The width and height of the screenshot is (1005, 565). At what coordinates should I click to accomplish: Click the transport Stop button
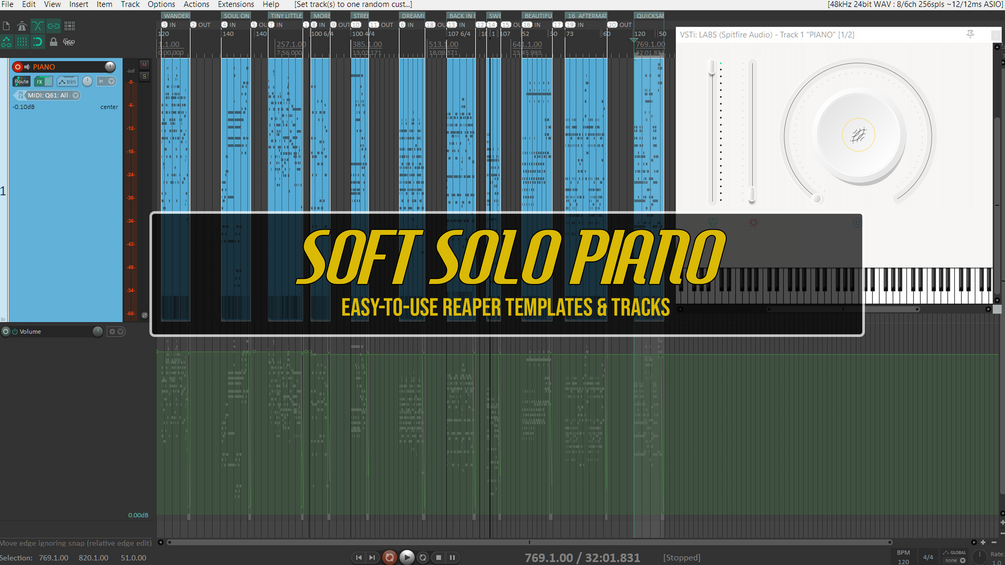[438, 557]
